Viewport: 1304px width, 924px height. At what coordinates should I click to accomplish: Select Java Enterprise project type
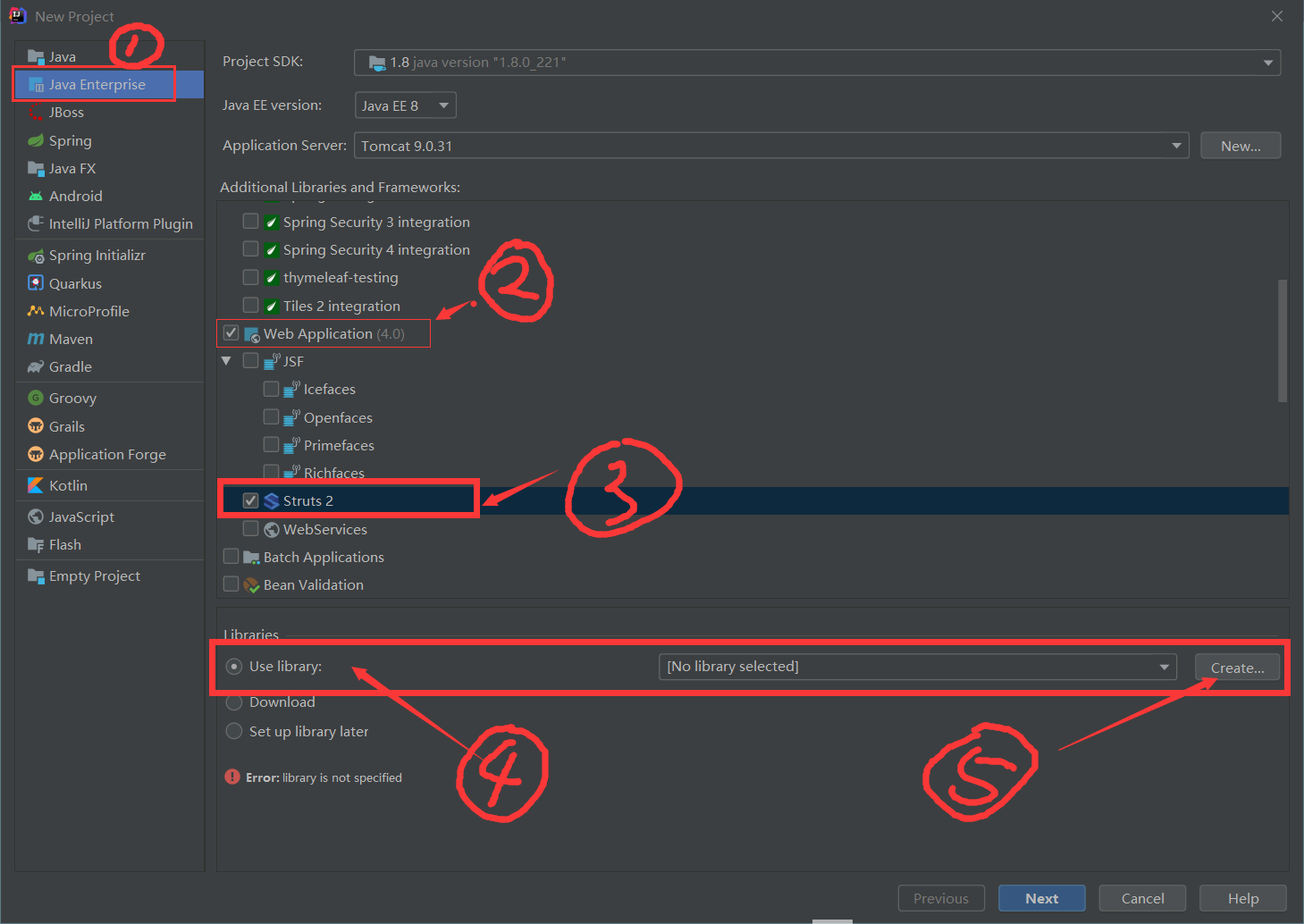(109, 84)
